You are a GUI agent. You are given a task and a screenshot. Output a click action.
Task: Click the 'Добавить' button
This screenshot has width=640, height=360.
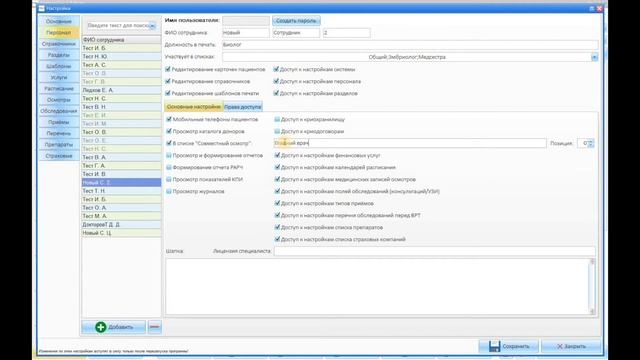pyautogui.click(x=113, y=327)
